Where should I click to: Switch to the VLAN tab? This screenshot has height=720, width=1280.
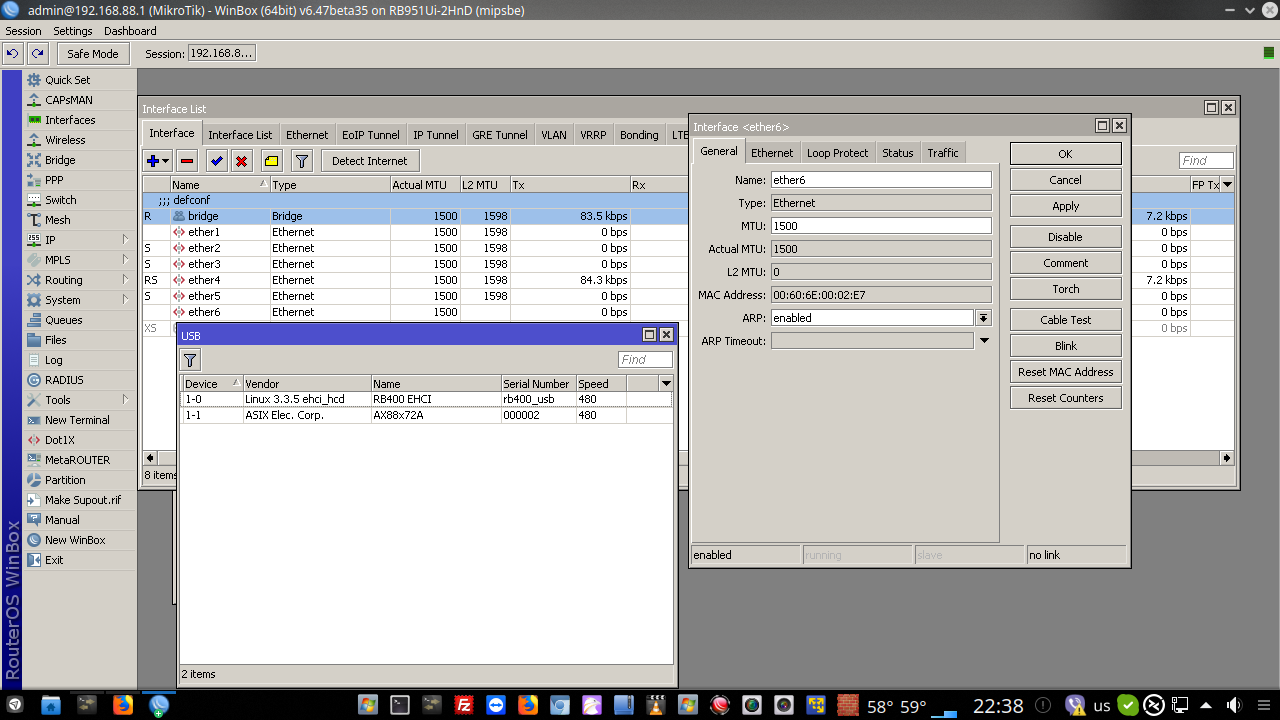coord(553,135)
